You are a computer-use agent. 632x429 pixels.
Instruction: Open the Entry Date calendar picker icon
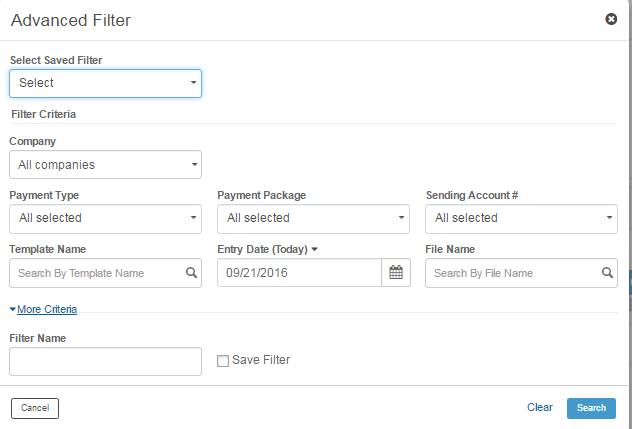(x=396, y=273)
